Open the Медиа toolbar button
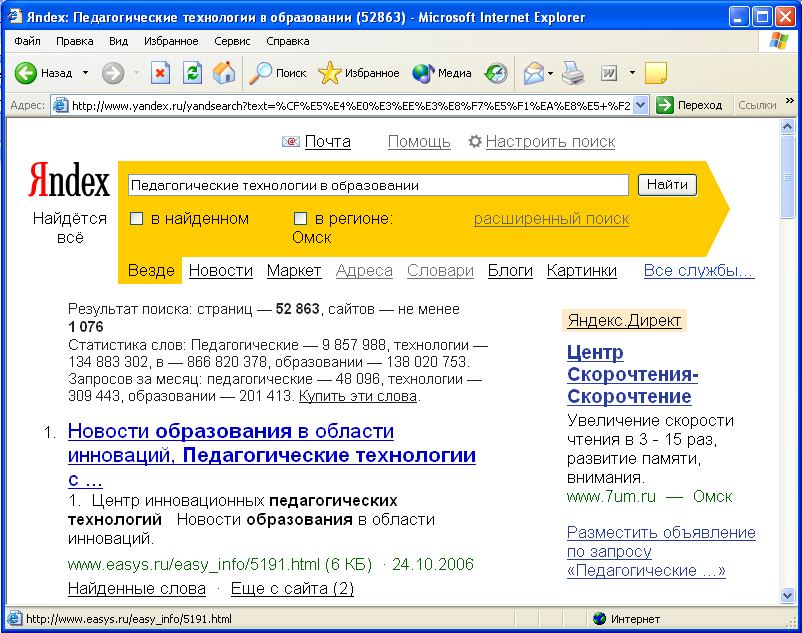Screen dimensions: 802x633 [x=442, y=73]
